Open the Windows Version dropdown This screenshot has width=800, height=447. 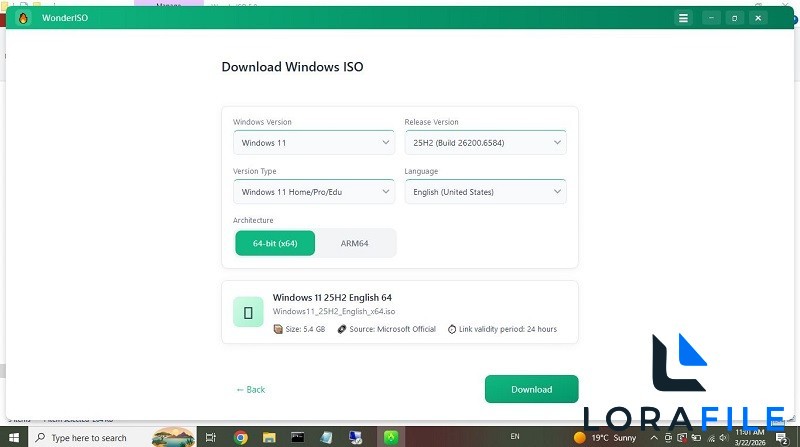(314, 142)
